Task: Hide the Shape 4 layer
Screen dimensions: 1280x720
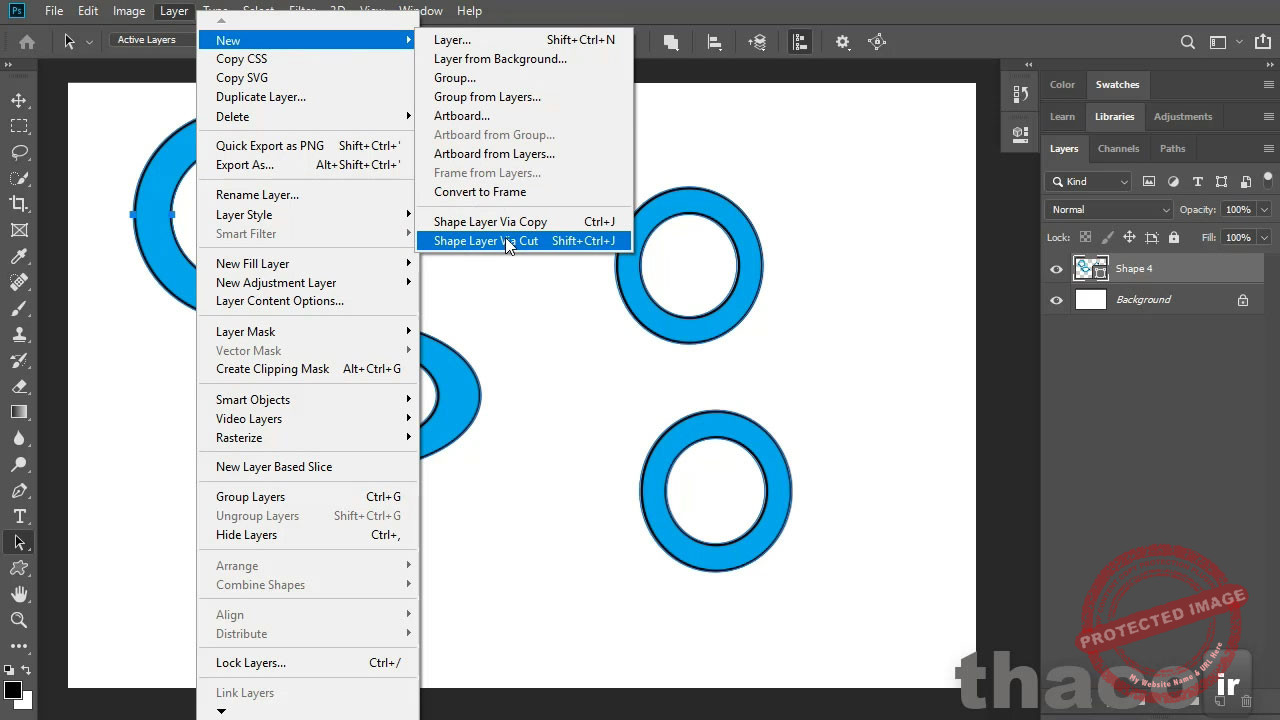Action: point(1056,268)
